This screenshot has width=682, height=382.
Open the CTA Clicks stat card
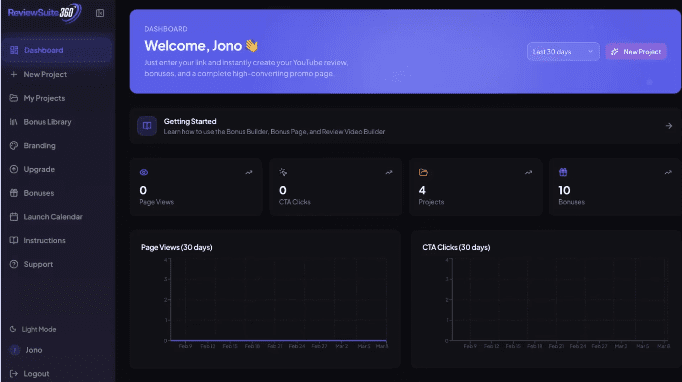336,187
